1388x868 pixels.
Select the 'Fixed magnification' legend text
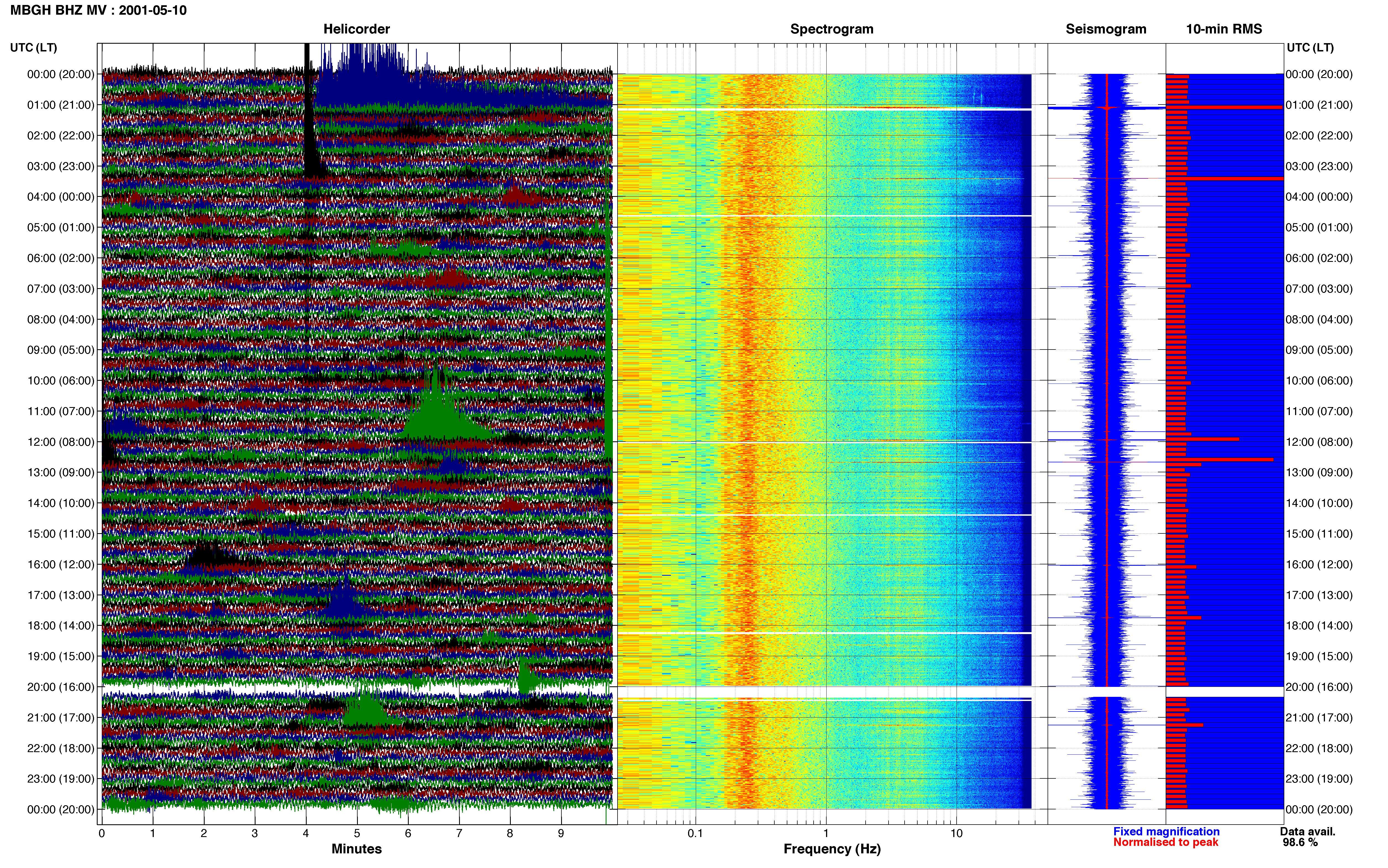point(1166,831)
